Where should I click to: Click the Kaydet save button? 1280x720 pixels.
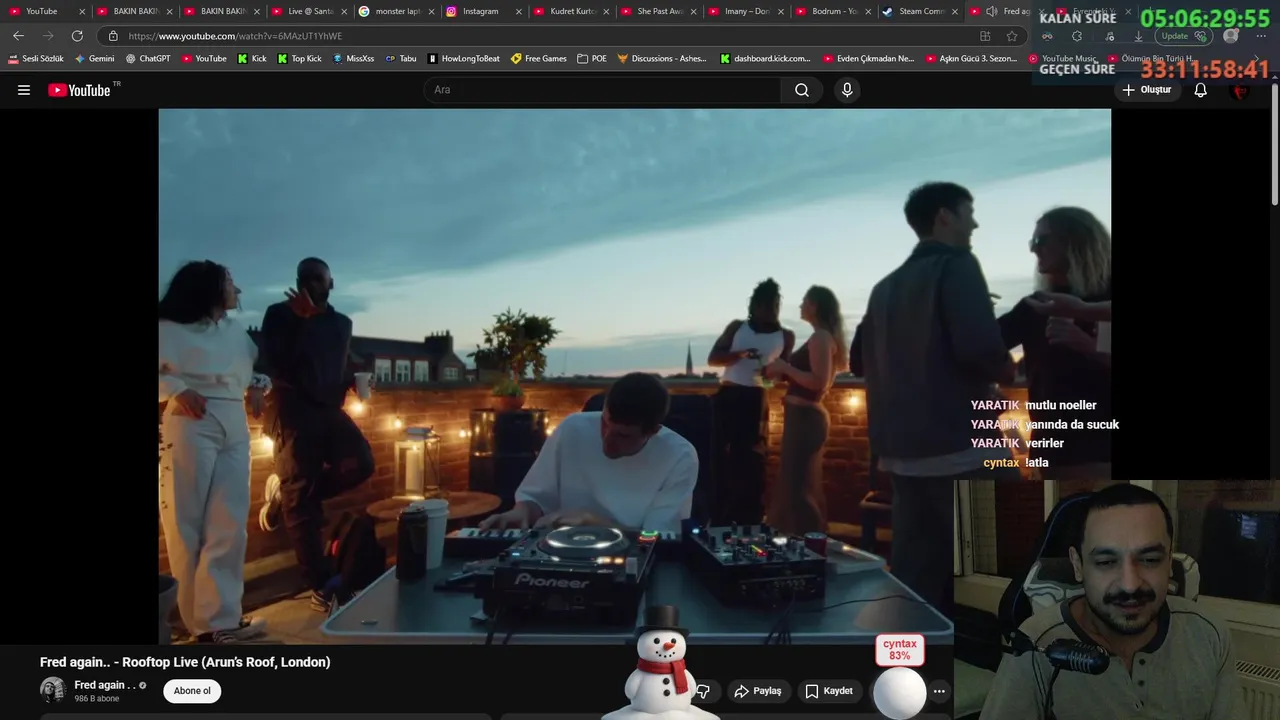point(829,691)
